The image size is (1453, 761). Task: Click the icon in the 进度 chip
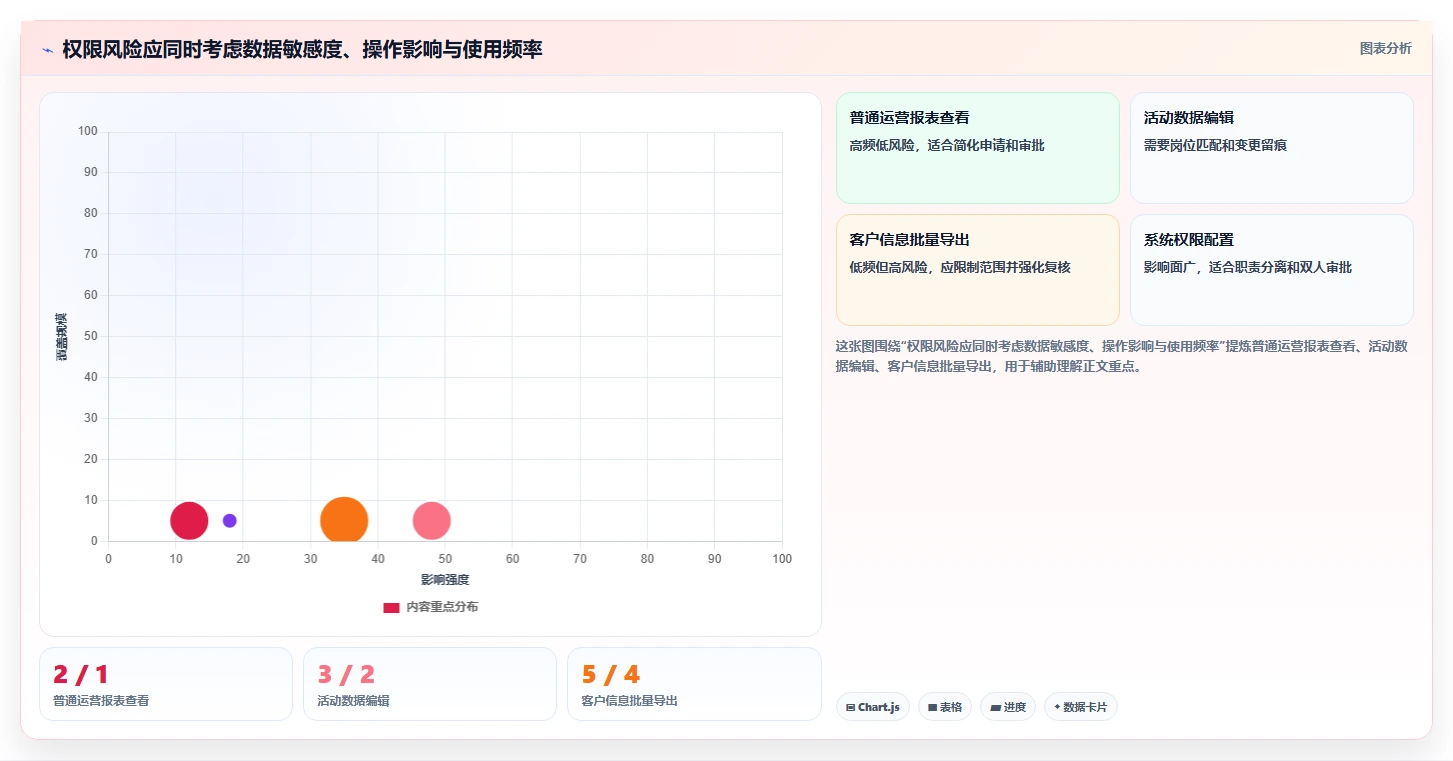[x=995, y=707]
